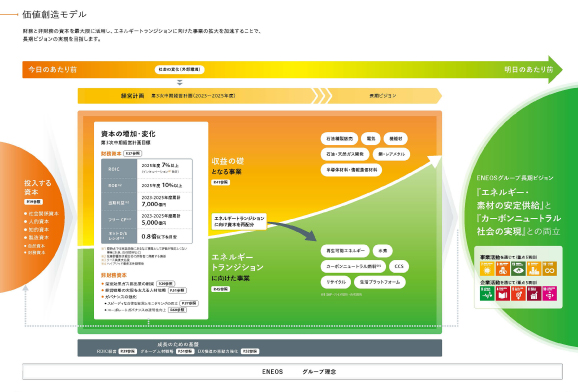This screenshot has width=578, height=392.
Task: Open page reference next to ROIC経営
Action: (x=128, y=351)
